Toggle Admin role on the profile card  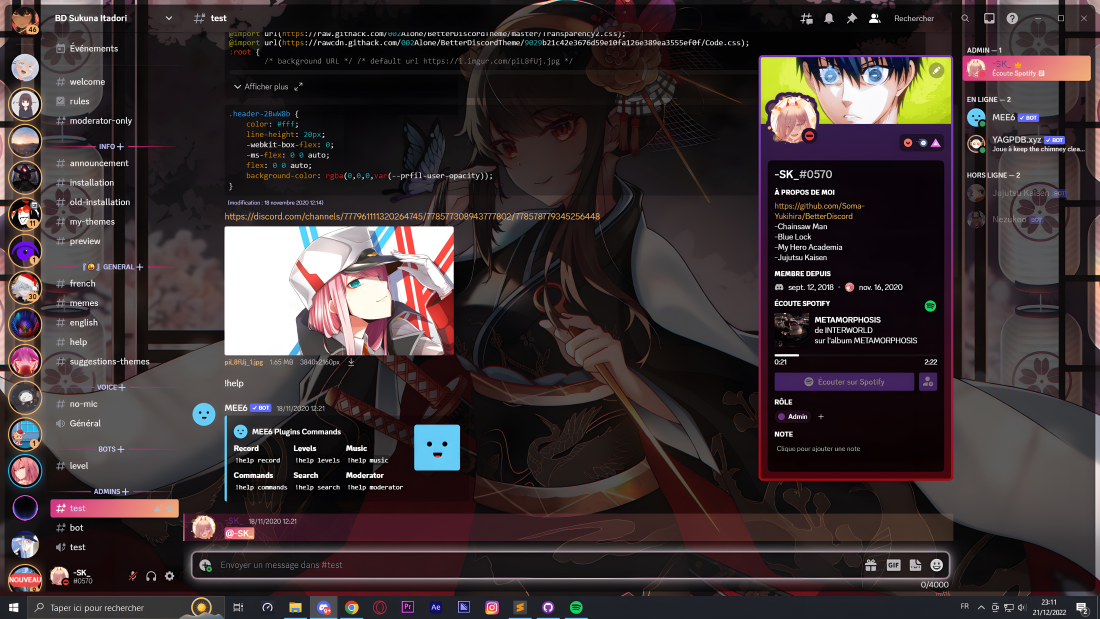pos(793,416)
